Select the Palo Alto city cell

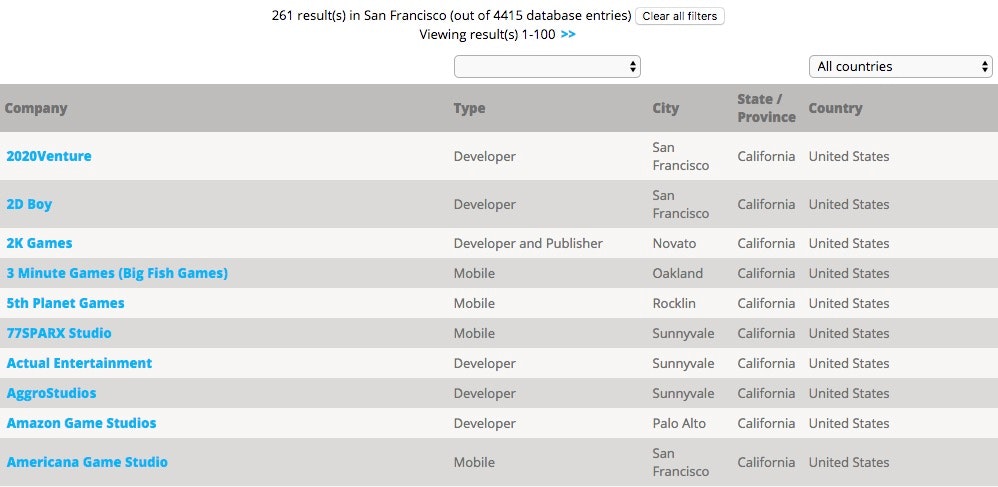coord(679,423)
